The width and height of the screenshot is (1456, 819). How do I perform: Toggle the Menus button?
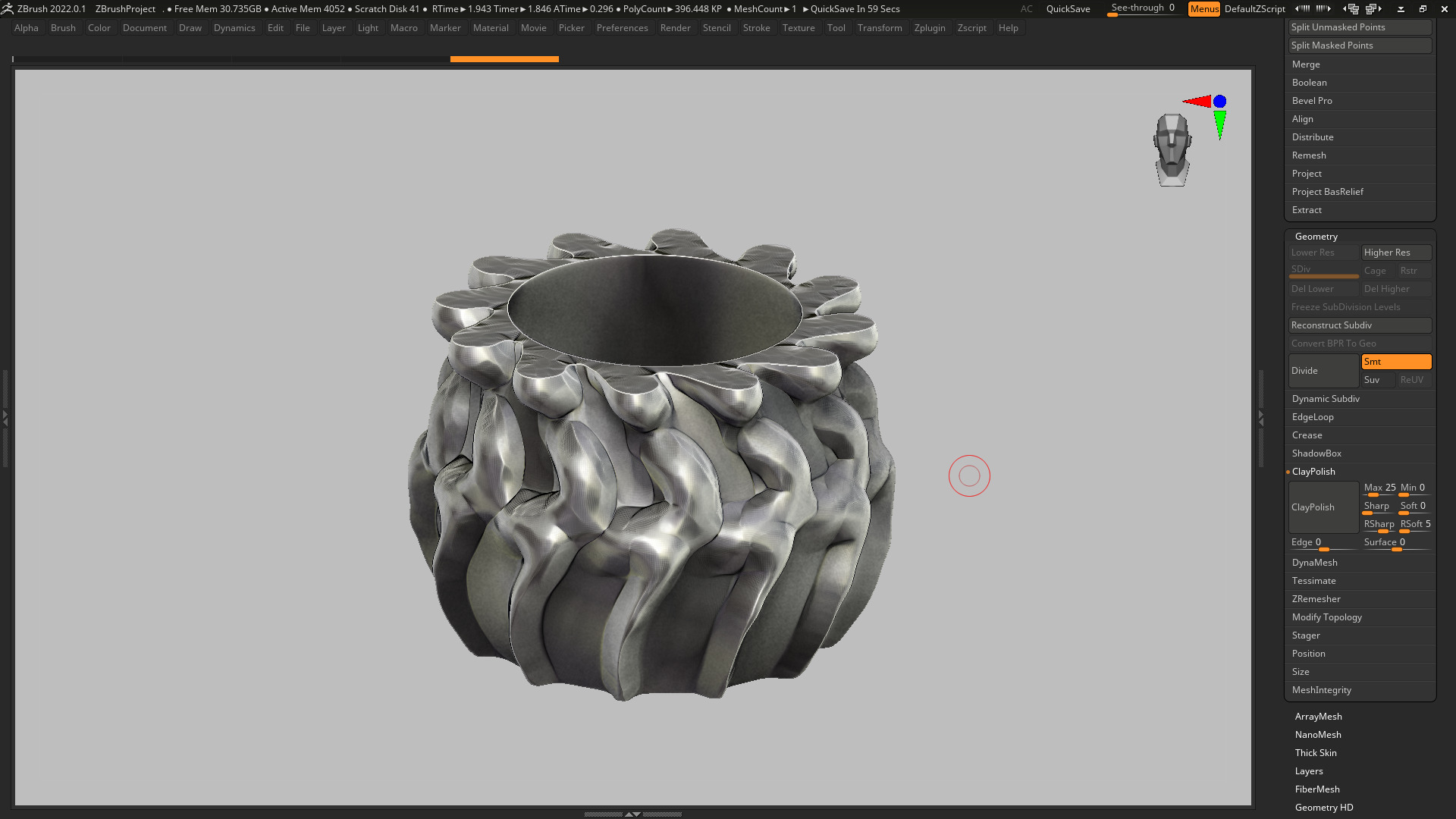point(1203,9)
